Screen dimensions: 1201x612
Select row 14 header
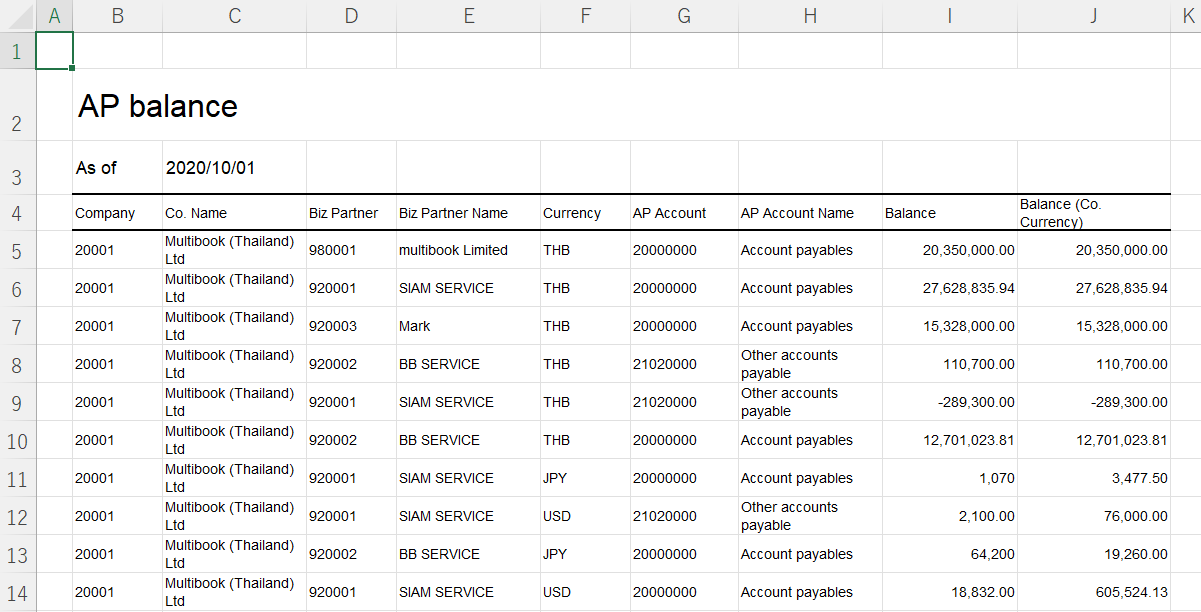17,592
